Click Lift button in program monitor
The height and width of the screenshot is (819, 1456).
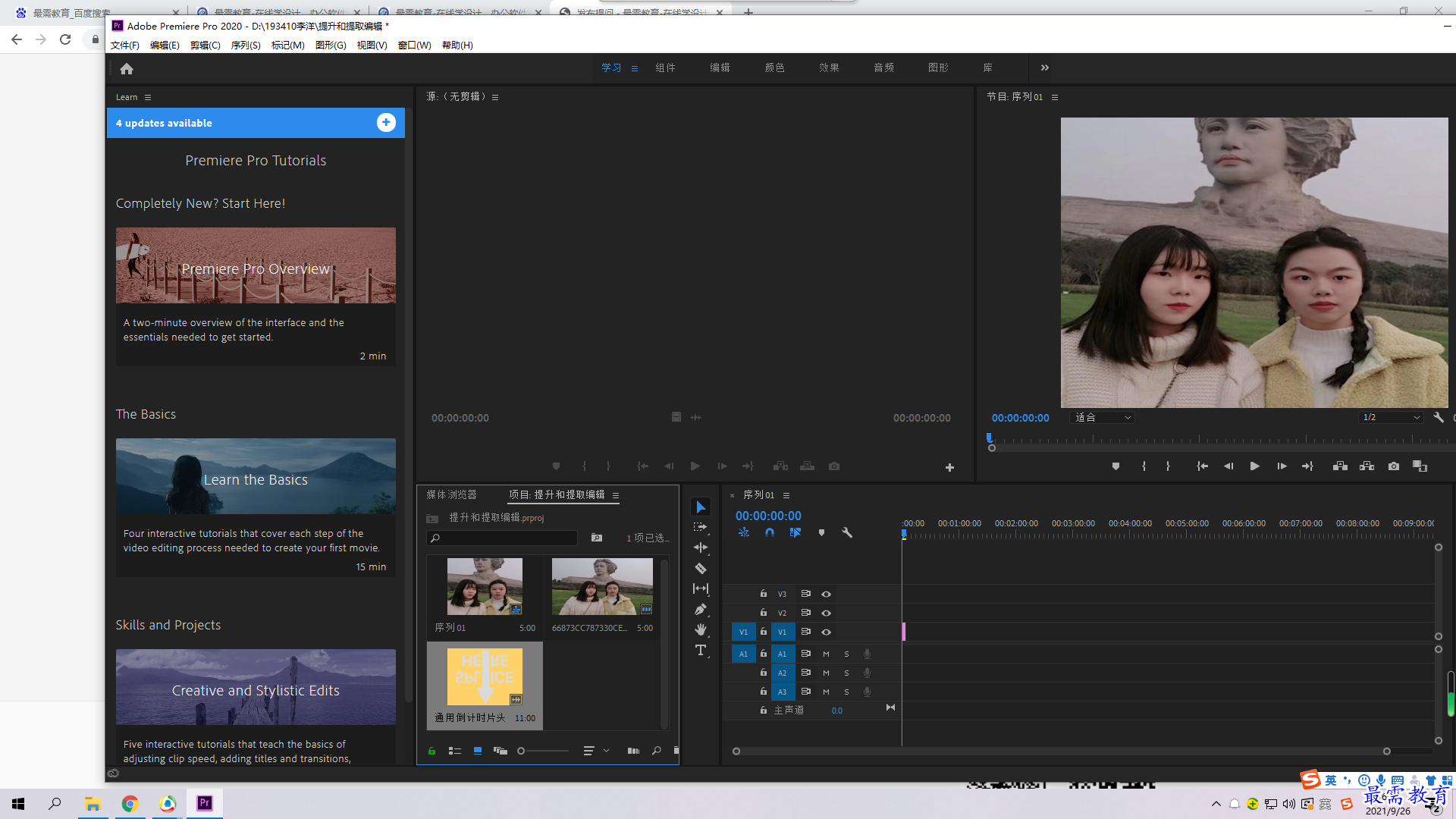[x=1340, y=466]
